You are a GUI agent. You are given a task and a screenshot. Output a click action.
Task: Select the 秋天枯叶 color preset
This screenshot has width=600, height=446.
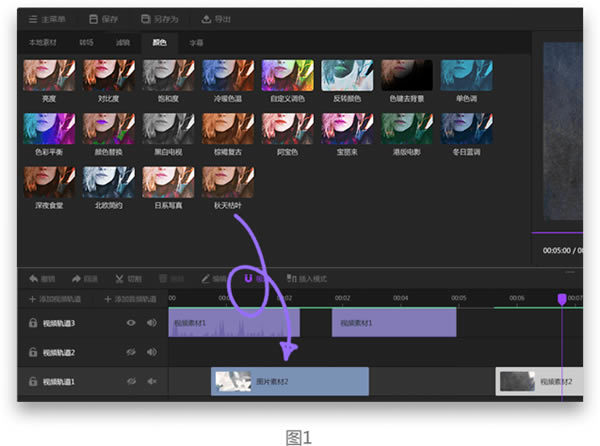click(x=228, y=182)
